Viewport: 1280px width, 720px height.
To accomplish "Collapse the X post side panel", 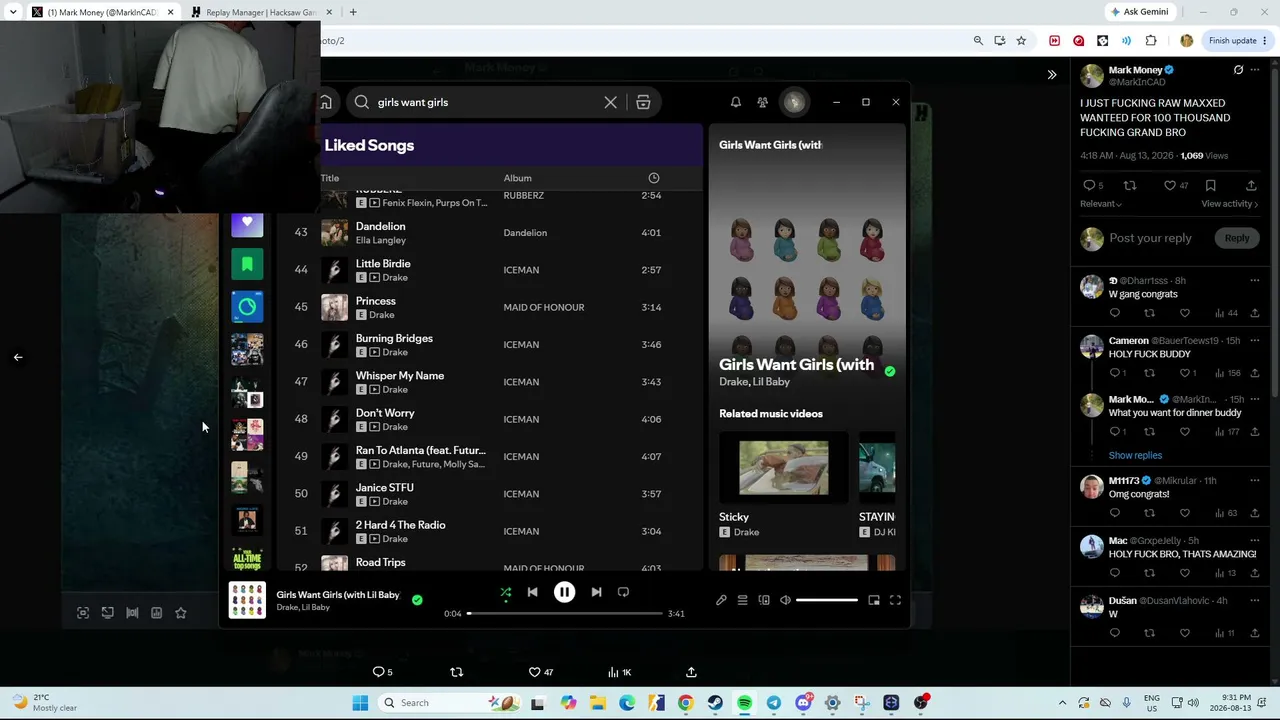I will [1051, 75].
